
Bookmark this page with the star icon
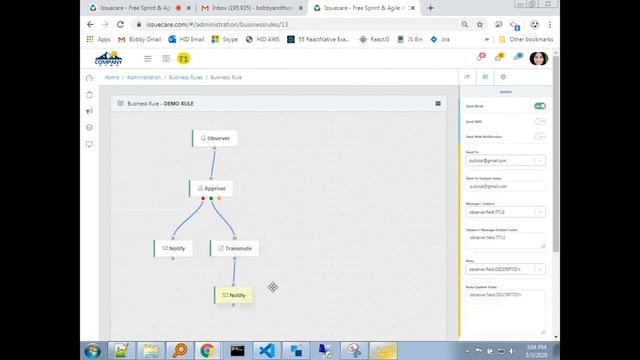coord(480,24)
